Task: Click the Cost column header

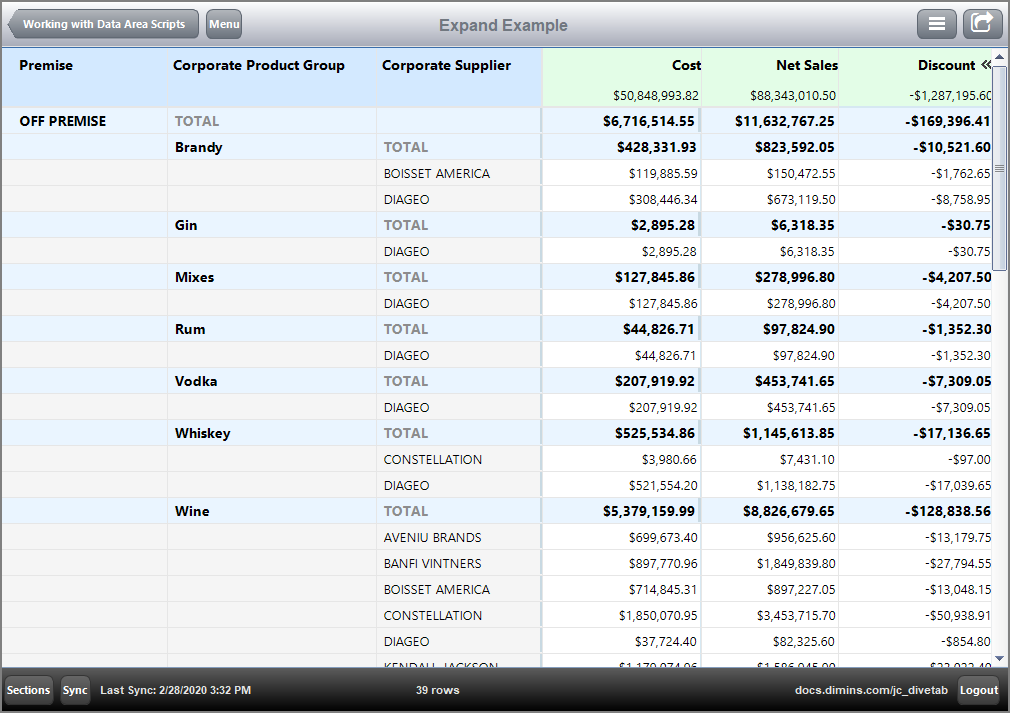Action: 684,65
